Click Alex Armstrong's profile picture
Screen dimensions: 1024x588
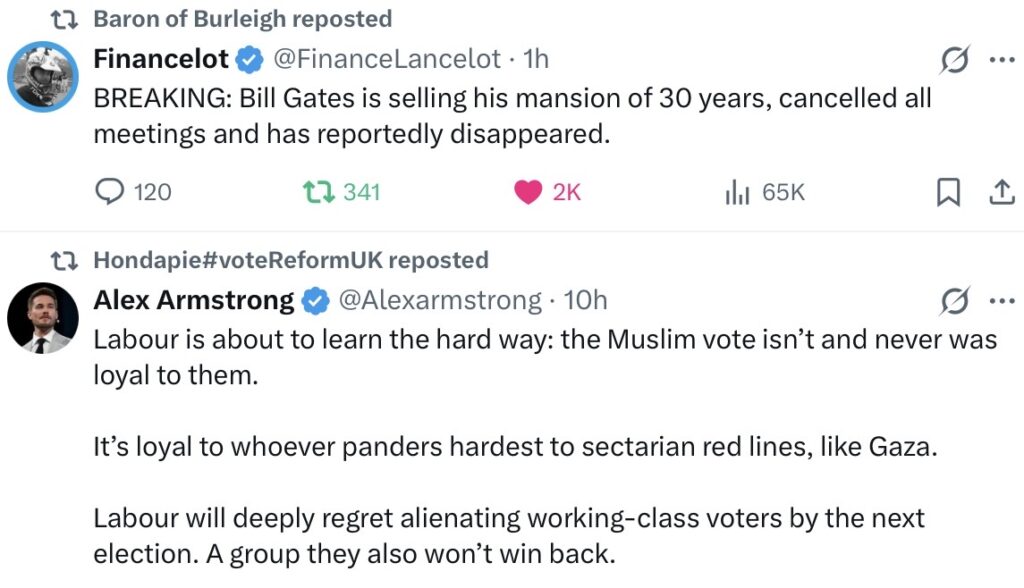point(43,318)
